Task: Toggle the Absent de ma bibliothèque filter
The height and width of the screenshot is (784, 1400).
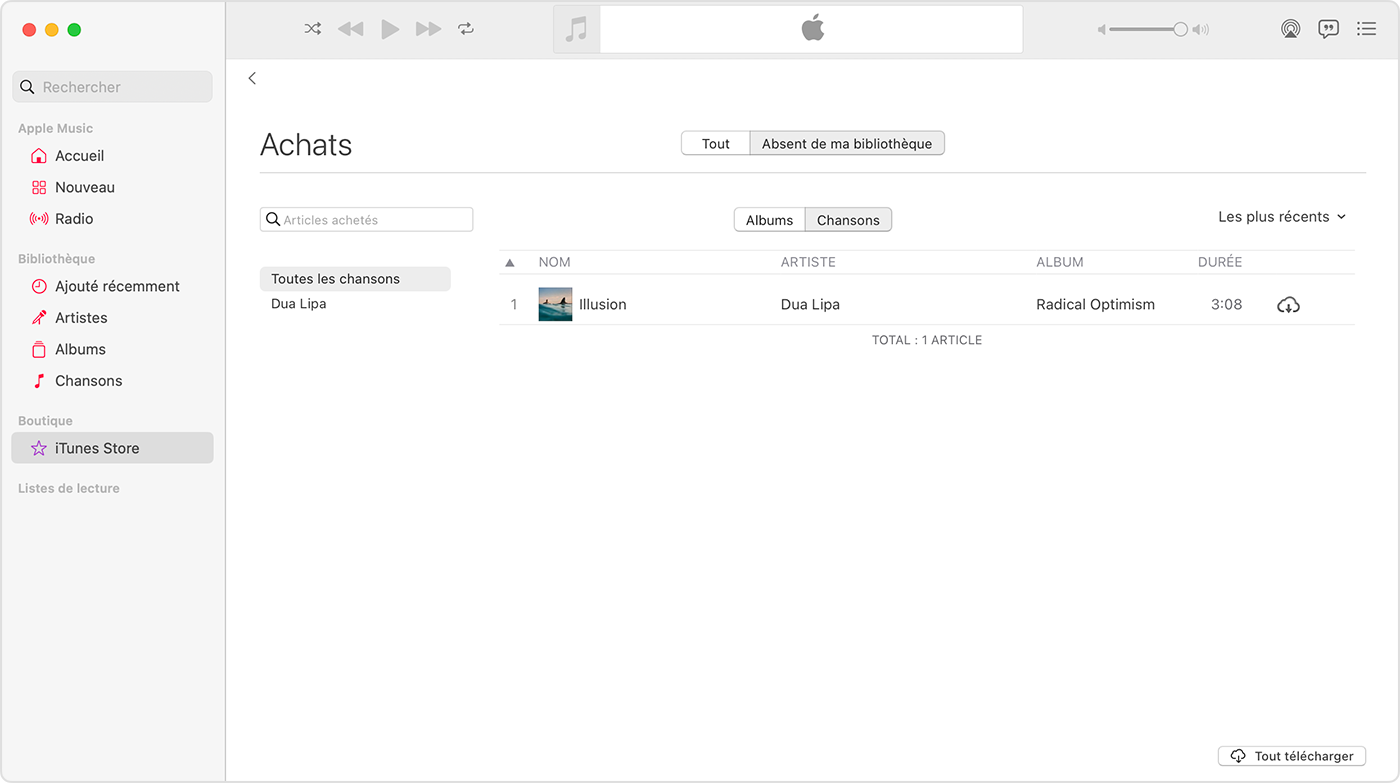Action: point(847,143)
